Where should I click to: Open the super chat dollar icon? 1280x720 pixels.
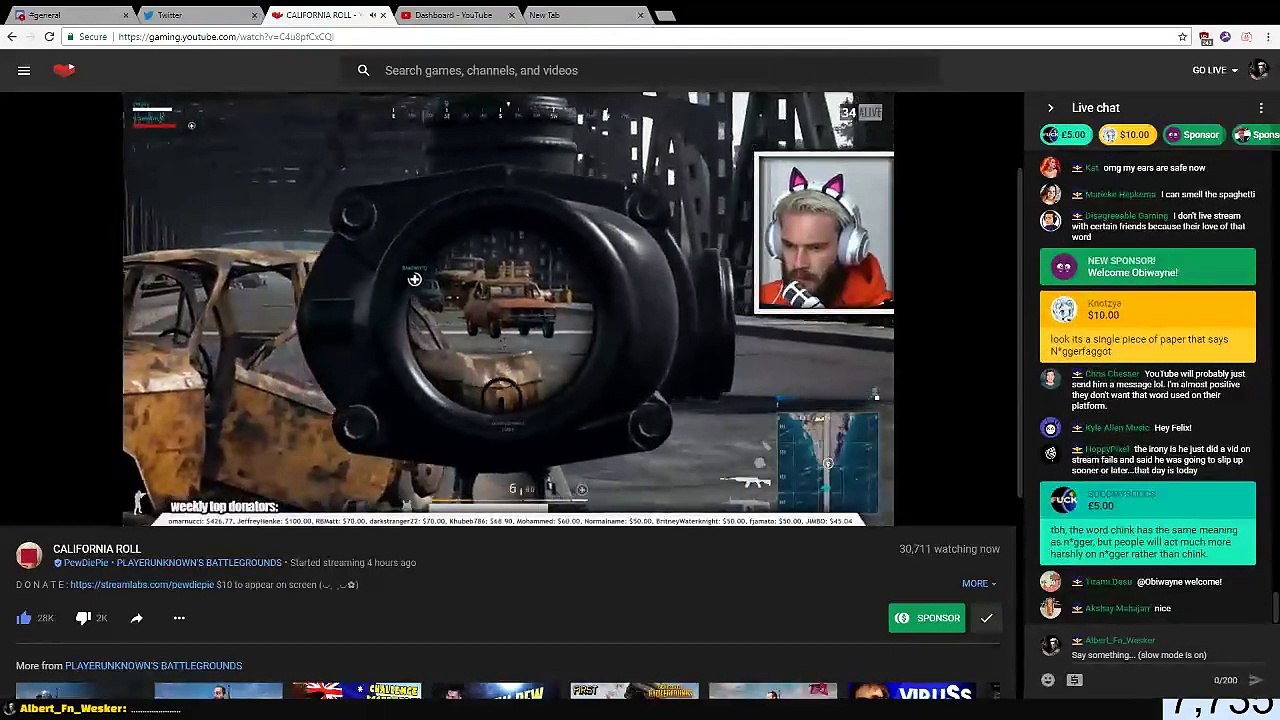[1075, 680]
